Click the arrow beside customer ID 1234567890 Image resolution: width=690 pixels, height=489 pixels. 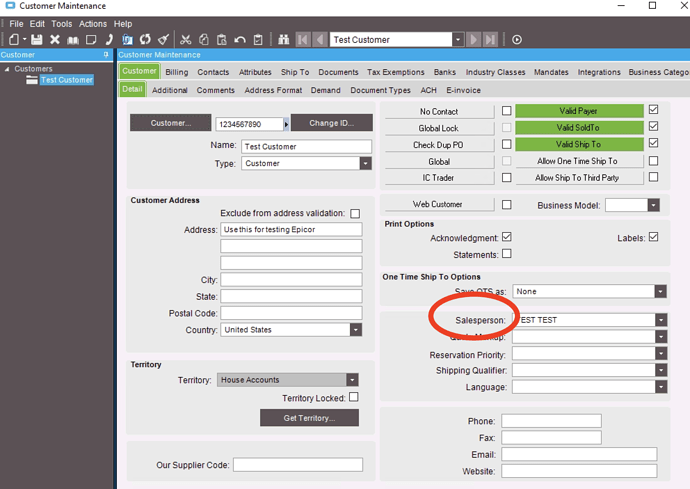coord(286,124)
